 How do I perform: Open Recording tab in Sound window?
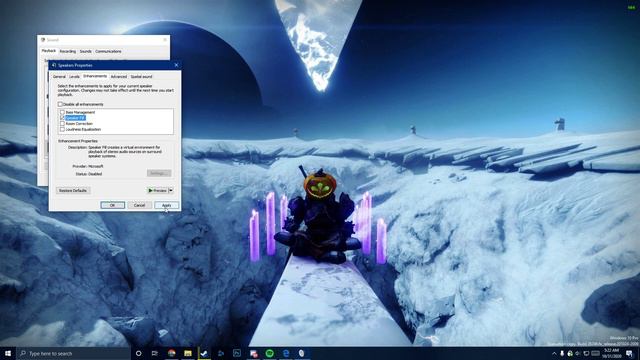pos(68,51)
